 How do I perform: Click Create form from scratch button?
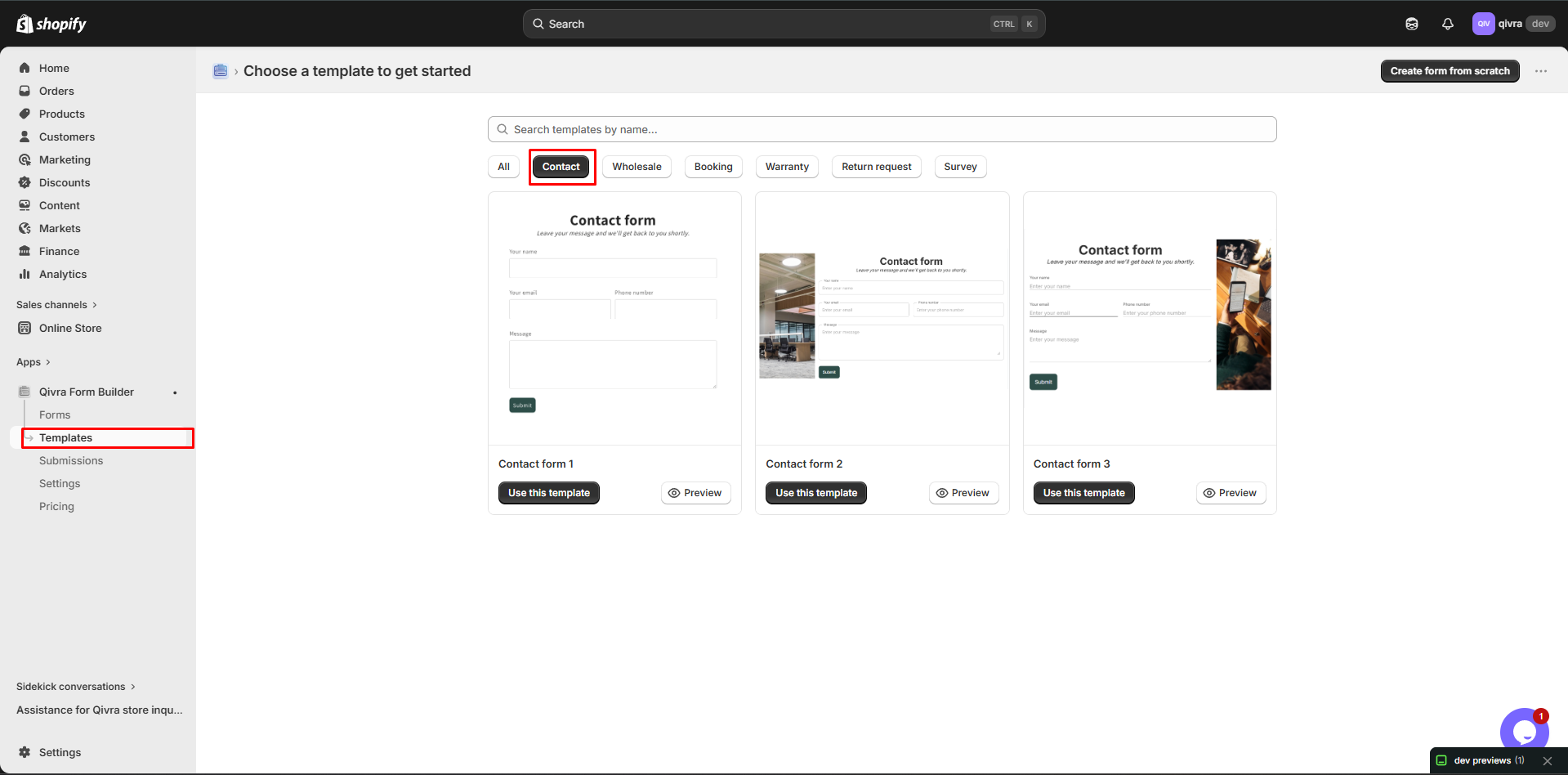[1450, 71]
